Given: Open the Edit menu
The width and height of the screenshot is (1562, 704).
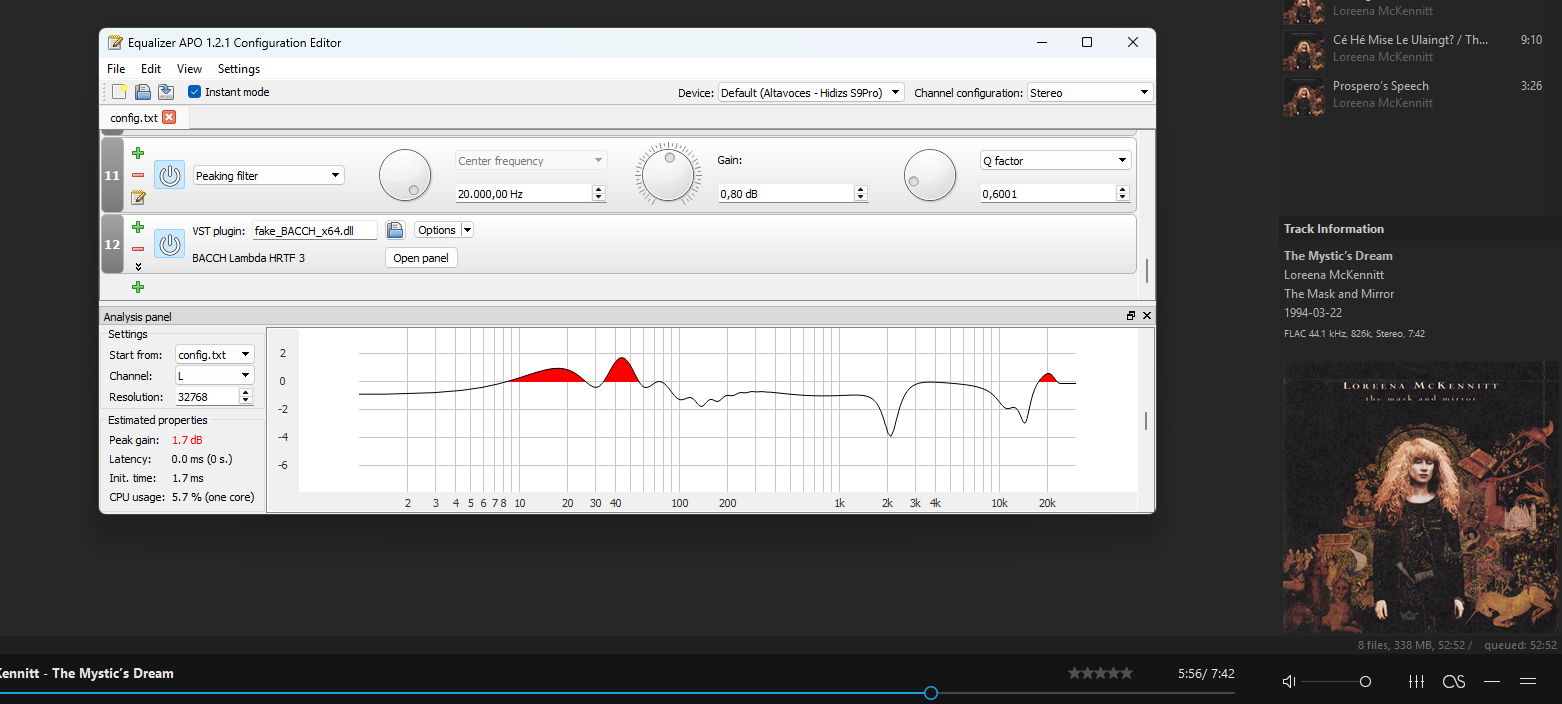Looking at the screenshot, I should pyautogui.click(x=151, y=69).
